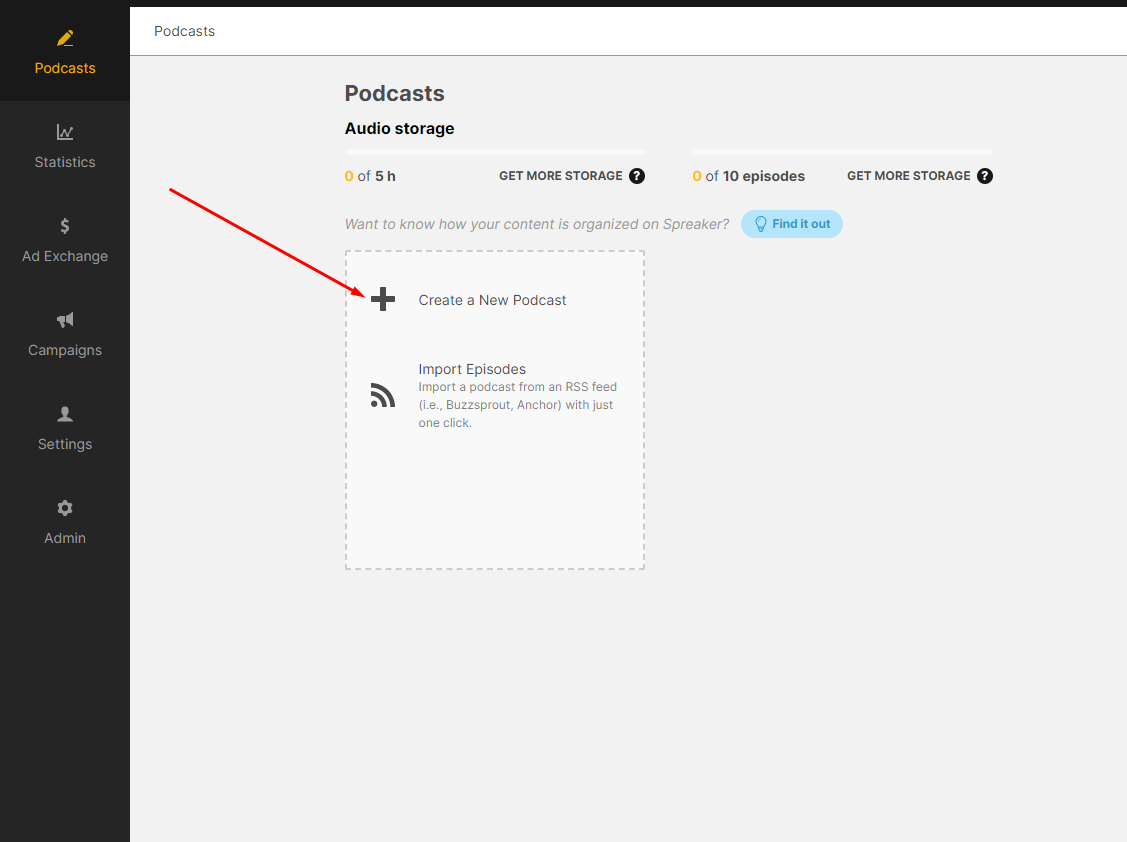This screenshot has width=1127, height=842.
Task: Click GET MORE STORAGE for episodes limit
Action: 908,176
